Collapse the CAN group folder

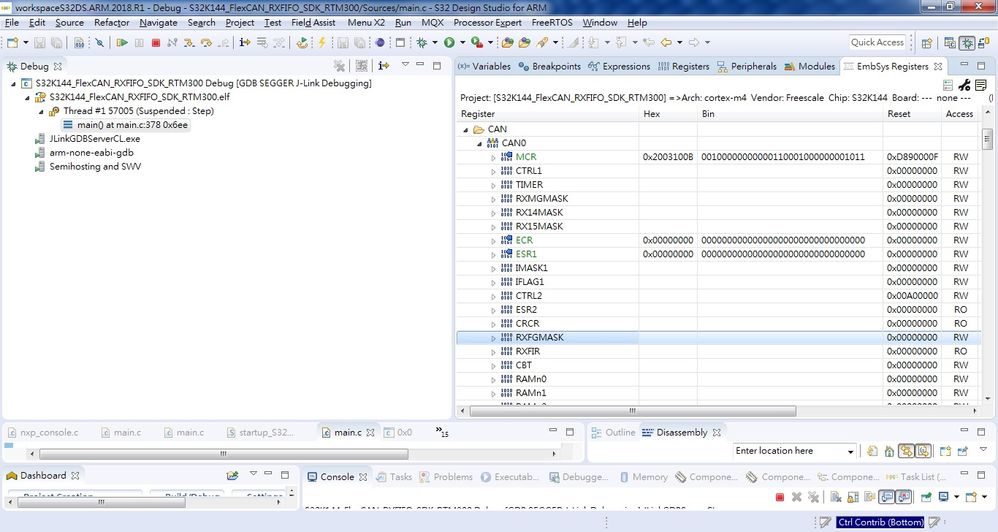click(x=465, y=129)
